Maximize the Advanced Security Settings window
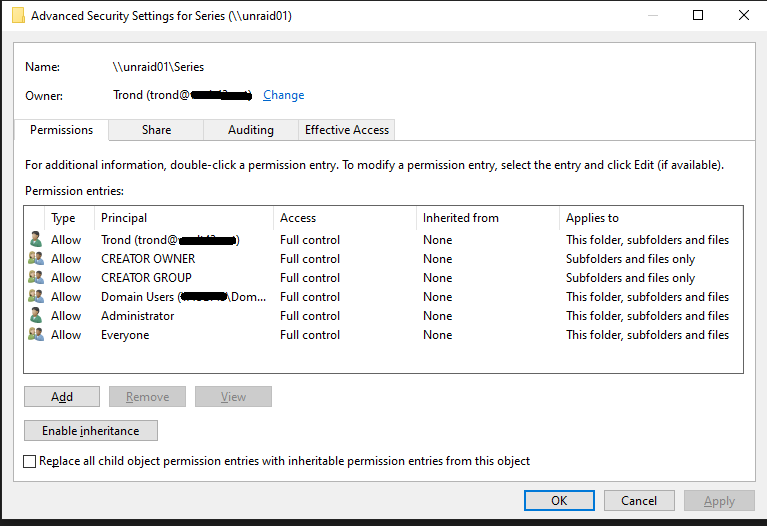This screenshot has width=767, height=526. coord(698,15)
